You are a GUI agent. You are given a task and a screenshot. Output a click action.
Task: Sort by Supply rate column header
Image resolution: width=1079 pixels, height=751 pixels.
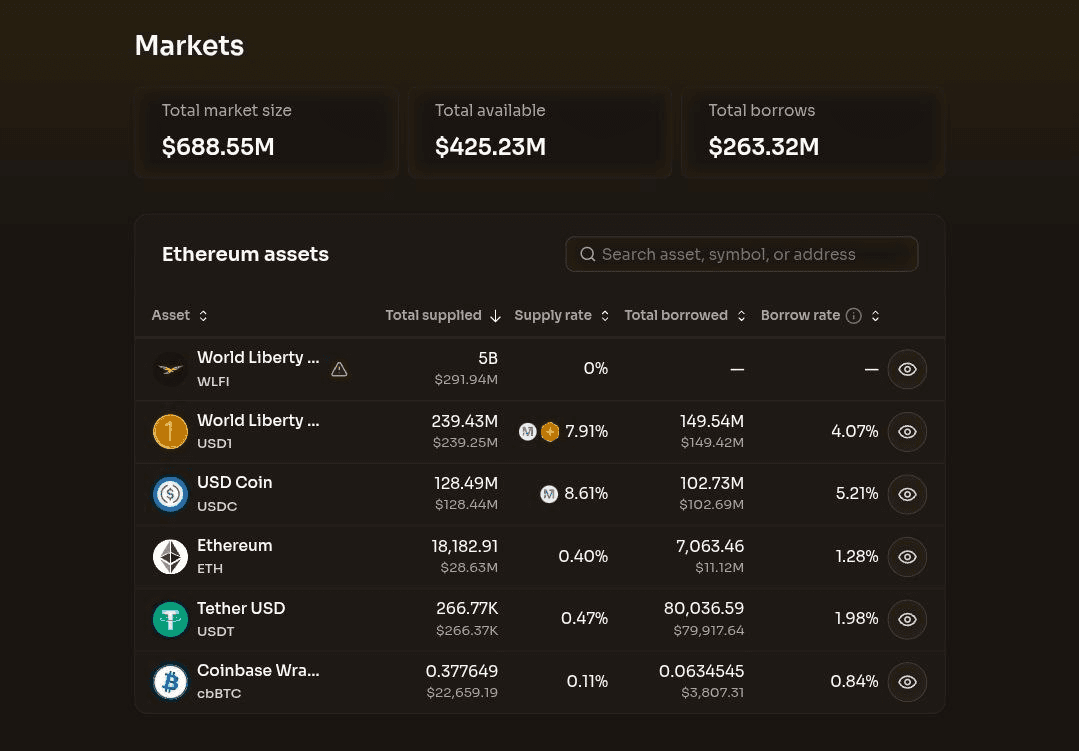point(562,315)
